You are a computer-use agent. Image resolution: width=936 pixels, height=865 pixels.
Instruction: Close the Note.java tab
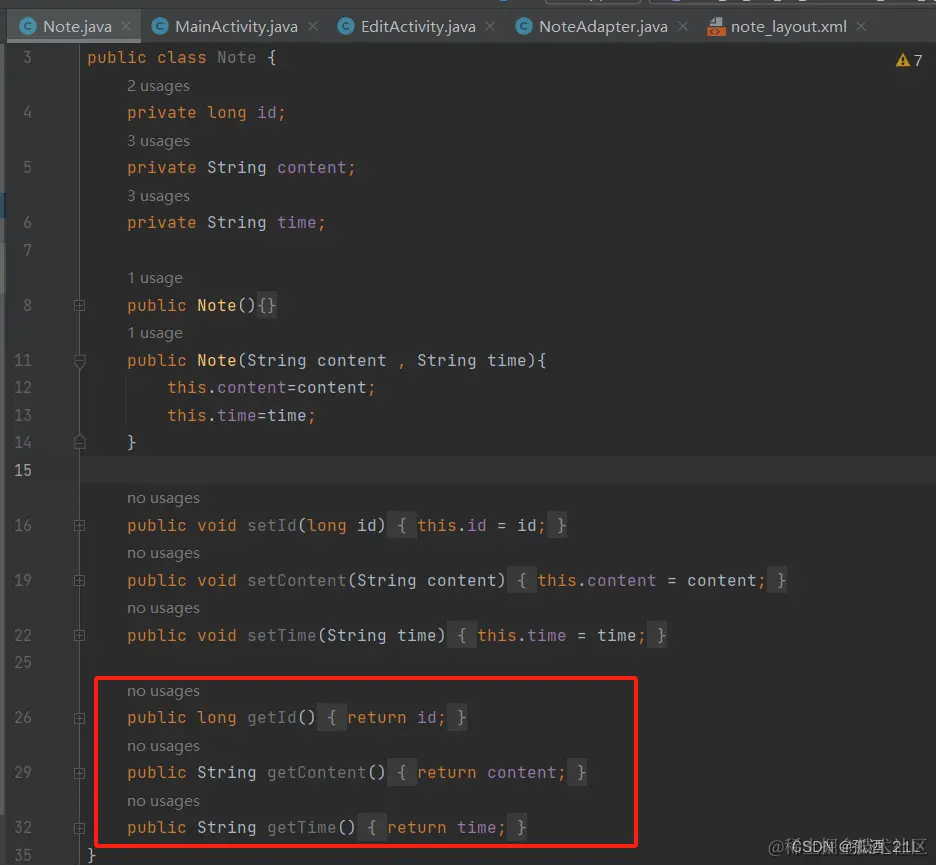tap(126, 26)
